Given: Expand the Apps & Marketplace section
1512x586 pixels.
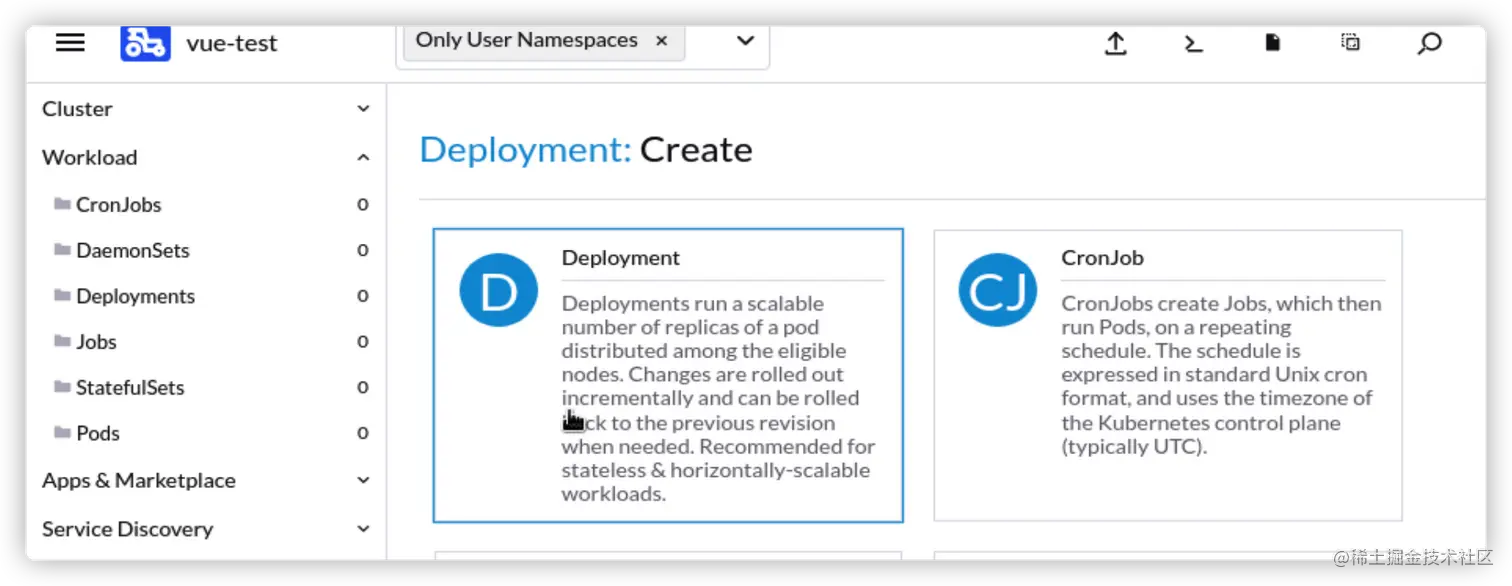Looking at the screenshot, I should pos(363,481).
